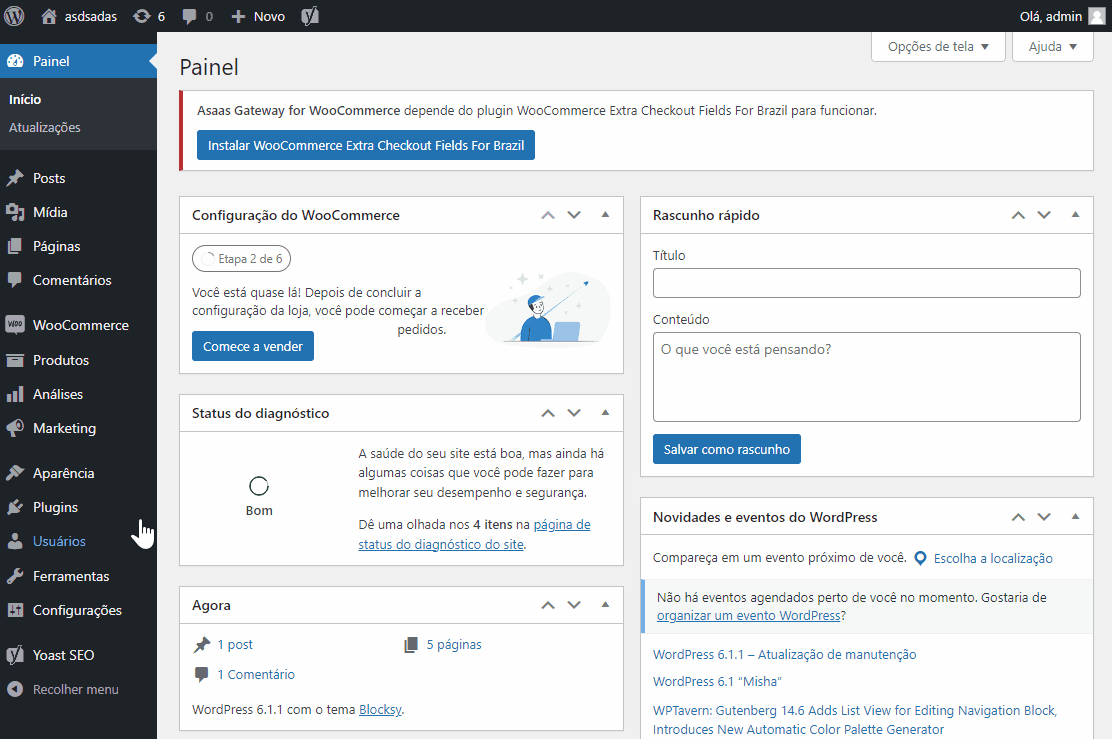The width and height of the screenshot is (1112, 739).
Task: Click the Comece a vender button
Action: pos(252,346)
